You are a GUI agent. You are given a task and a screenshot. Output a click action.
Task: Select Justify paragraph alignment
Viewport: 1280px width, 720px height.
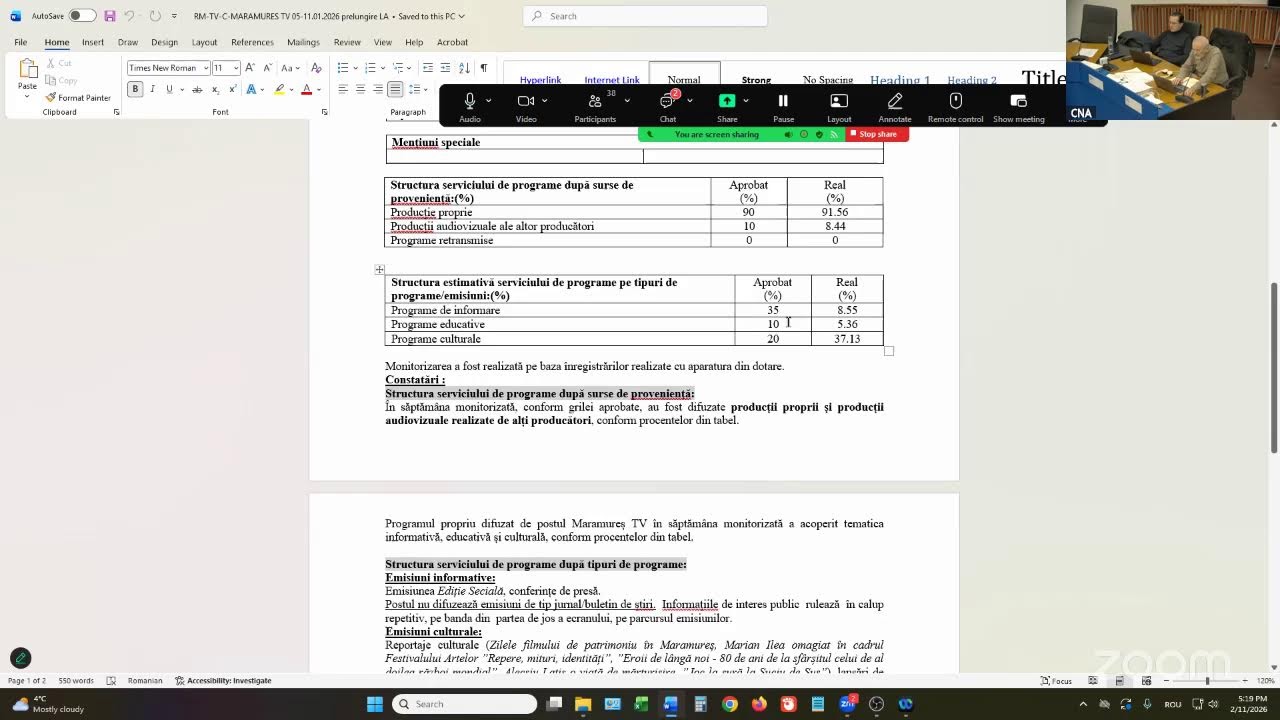[x=395, y=89]
